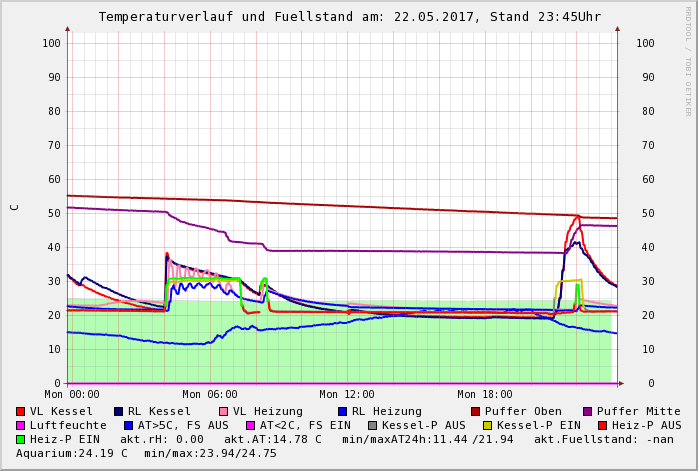Click the Mon 06:00 time axis label
The width and height of the screenshot is (698, 471).
point(210,395)
